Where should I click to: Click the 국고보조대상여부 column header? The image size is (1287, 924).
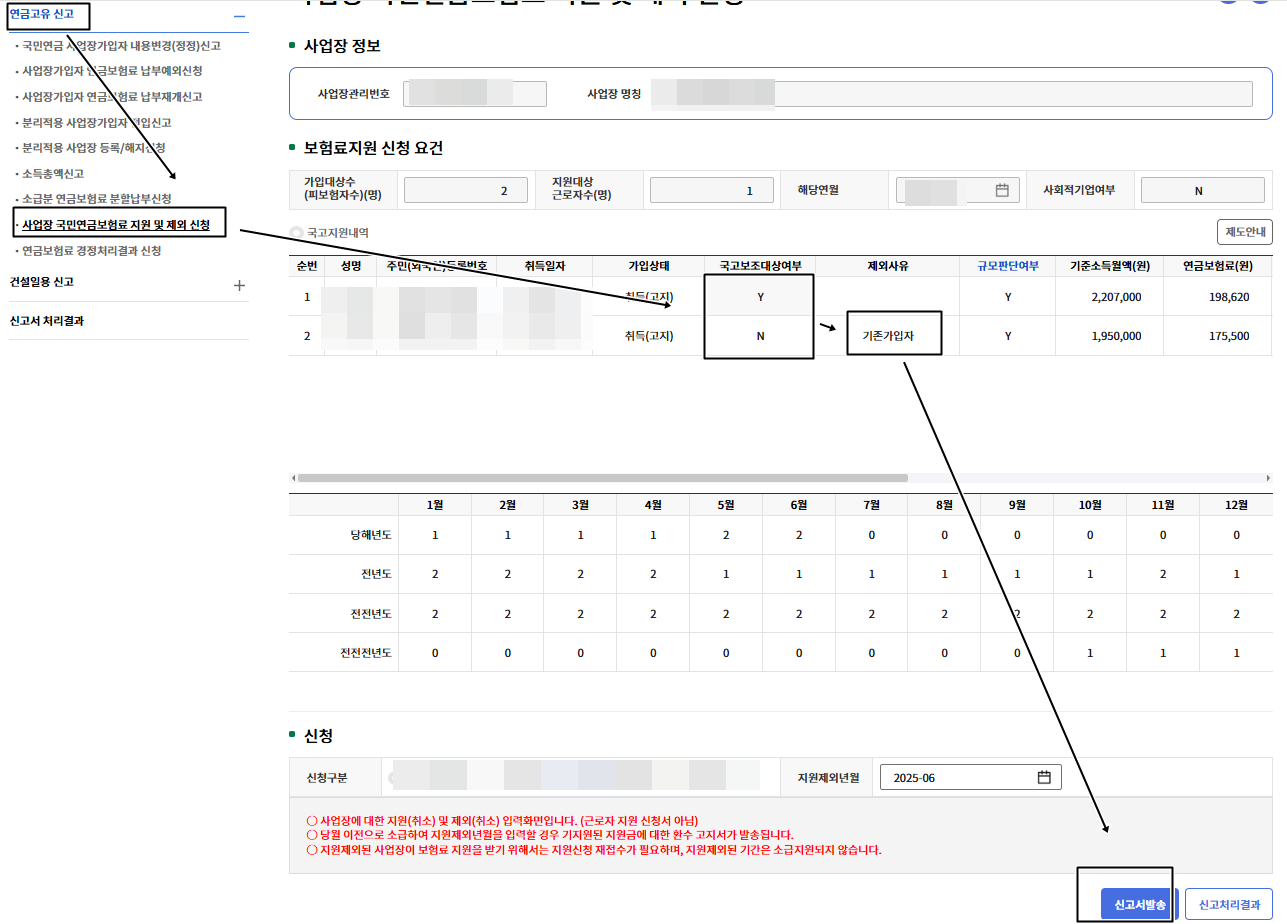[760, 266]
